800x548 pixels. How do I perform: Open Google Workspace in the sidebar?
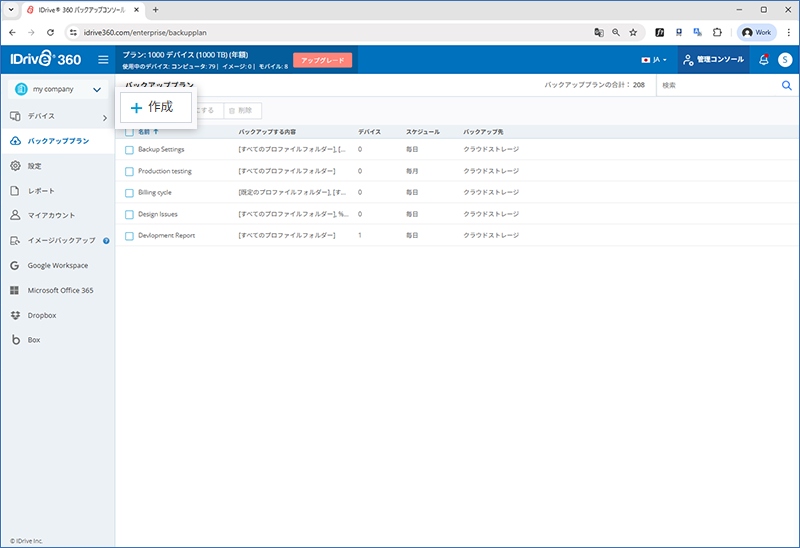pos(57,265)
